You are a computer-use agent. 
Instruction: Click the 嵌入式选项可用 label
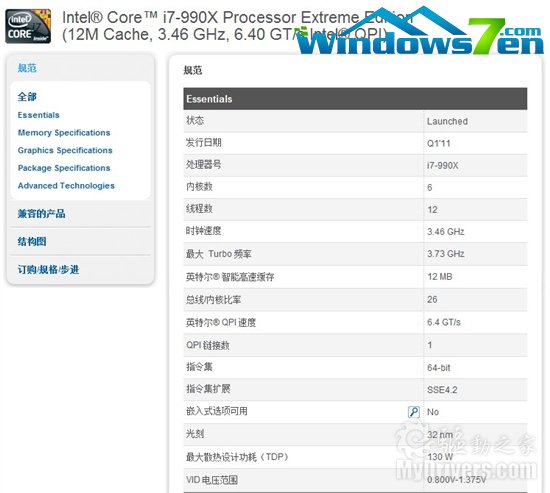click(217, 411)
